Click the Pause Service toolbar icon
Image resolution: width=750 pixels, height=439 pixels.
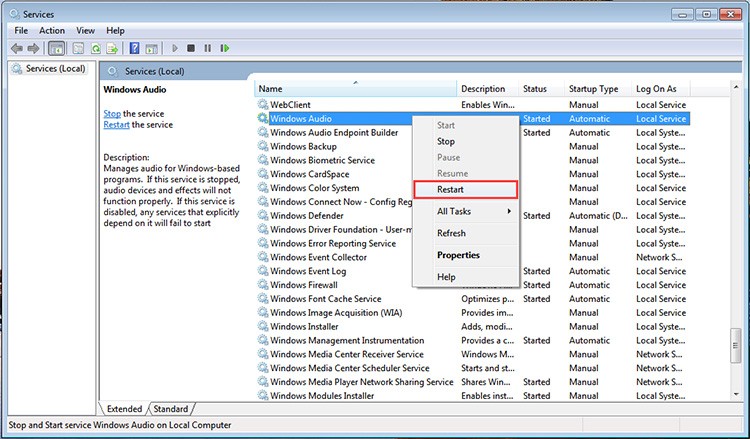click(208, 48)
